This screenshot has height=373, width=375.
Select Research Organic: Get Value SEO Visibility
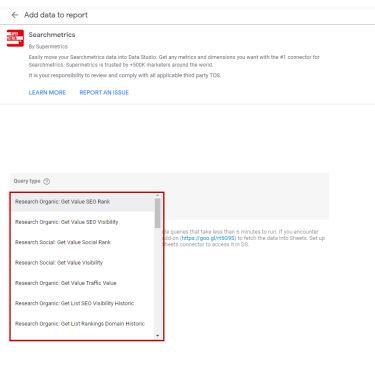click(83, 222)
